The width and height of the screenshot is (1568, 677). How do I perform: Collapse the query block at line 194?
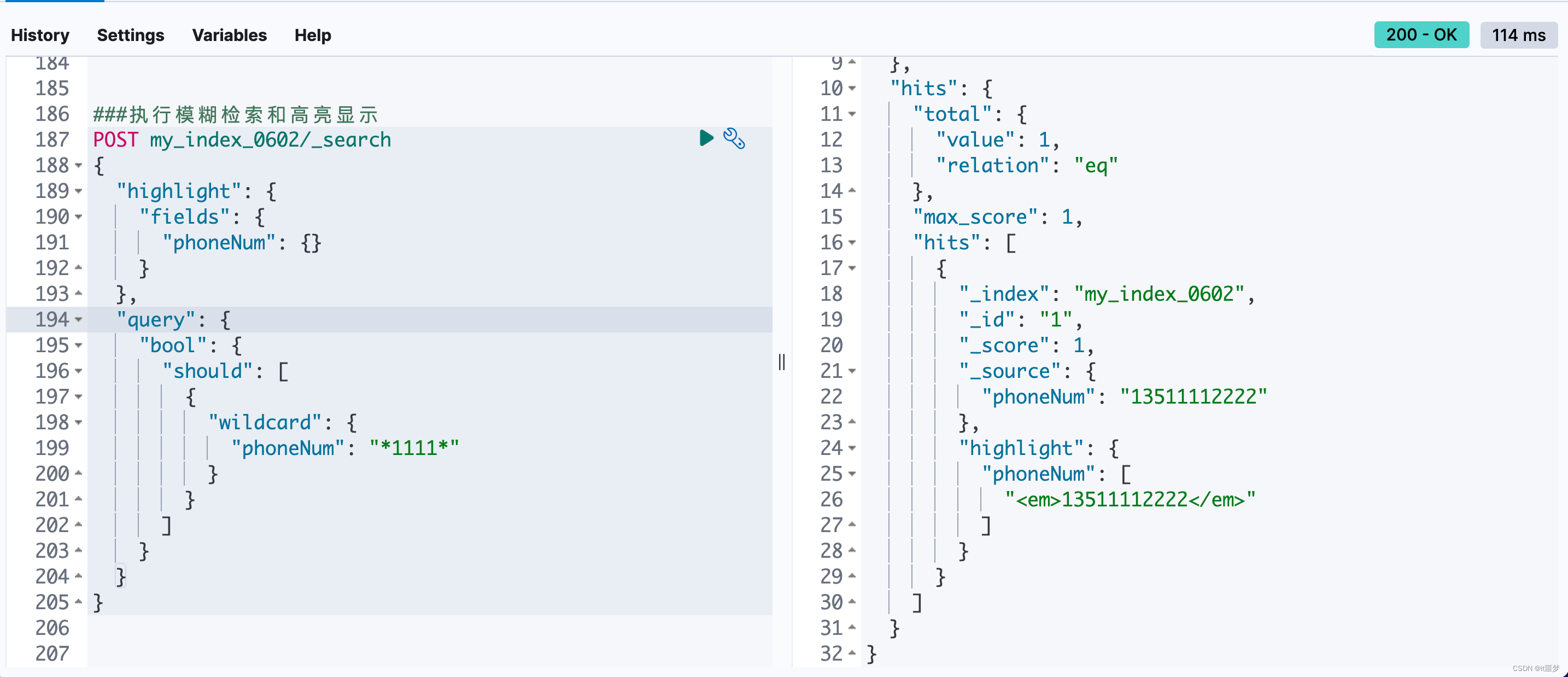pyautogui.click(x=79, y=319)
